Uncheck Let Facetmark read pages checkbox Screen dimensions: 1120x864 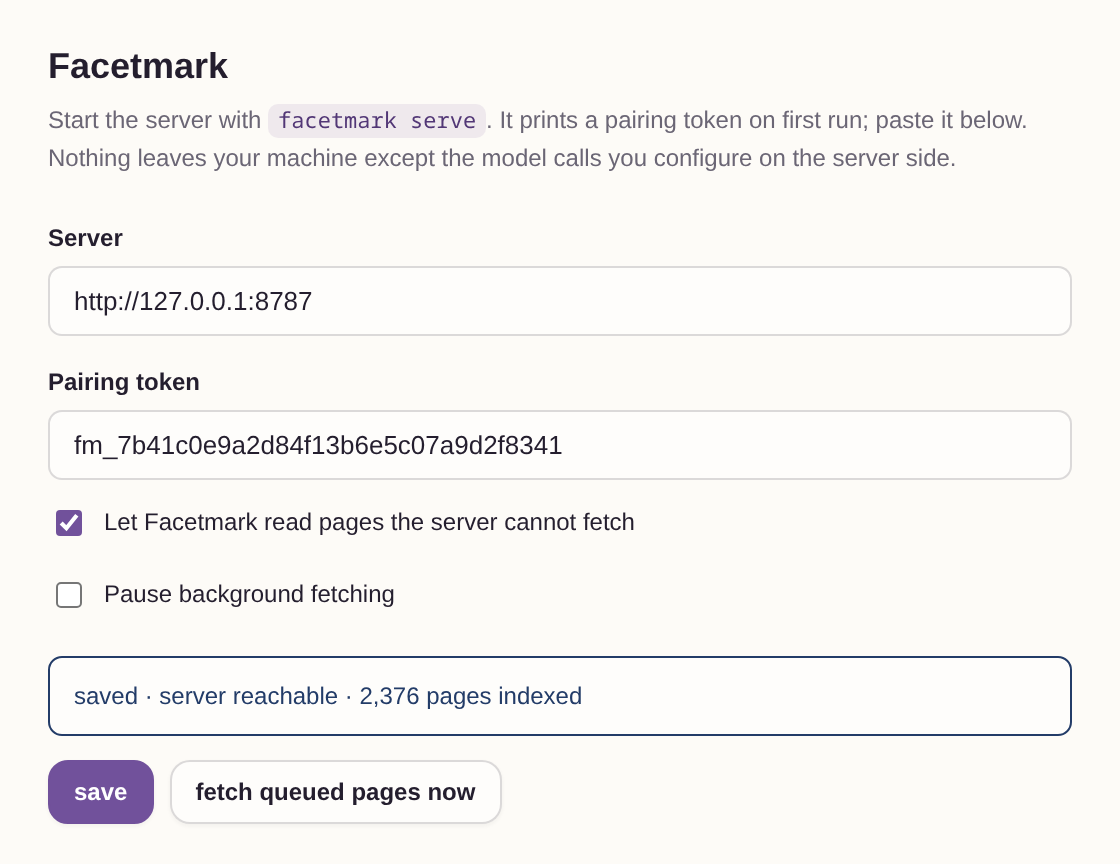(x=69, y=523)
